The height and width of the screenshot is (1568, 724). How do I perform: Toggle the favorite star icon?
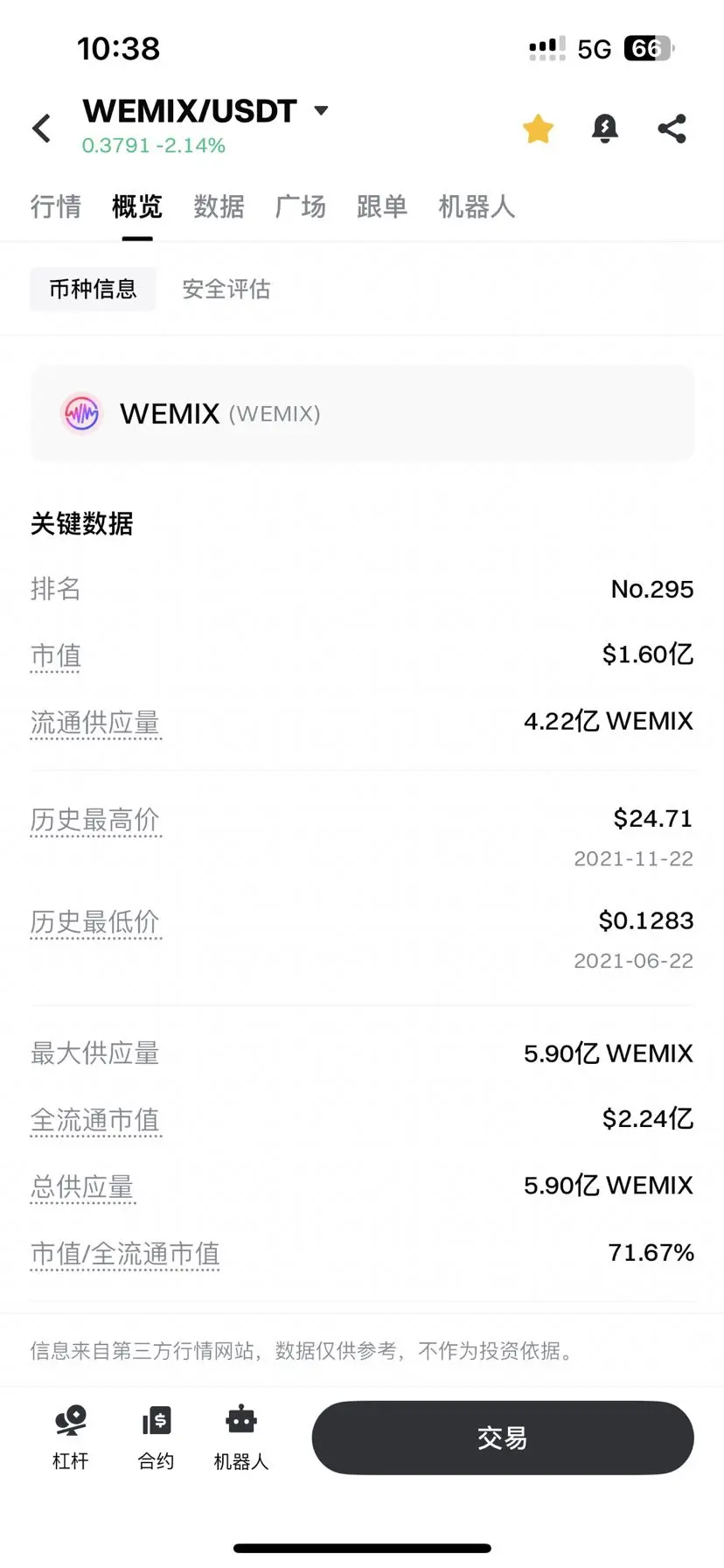click(538, 129)
